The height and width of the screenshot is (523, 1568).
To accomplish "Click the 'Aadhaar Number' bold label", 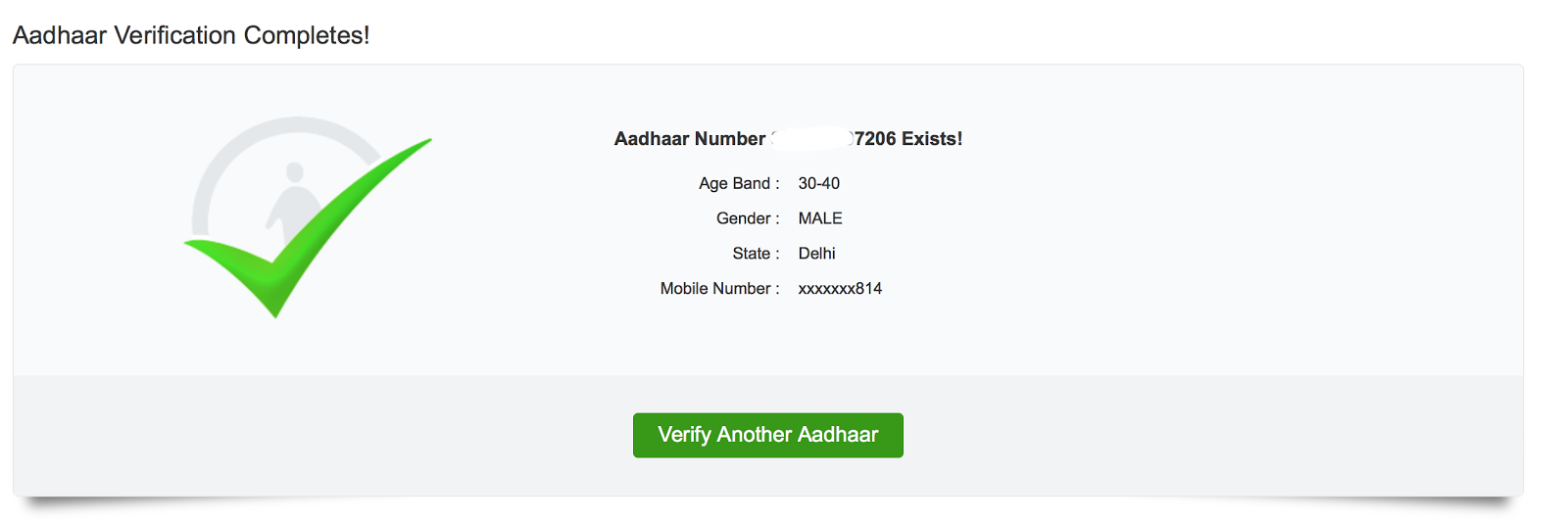I will click(689, 139).
